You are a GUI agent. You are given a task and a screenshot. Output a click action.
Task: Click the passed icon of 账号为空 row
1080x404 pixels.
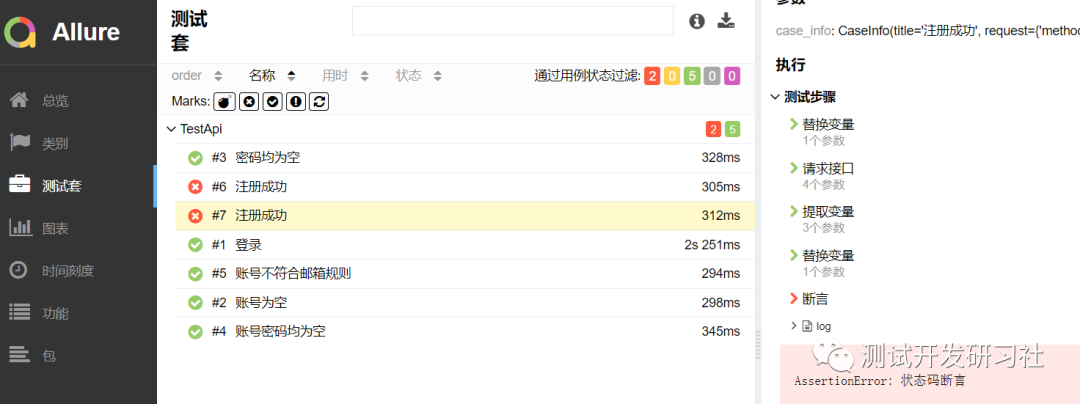pyautogui.click(x=195, y=303)
